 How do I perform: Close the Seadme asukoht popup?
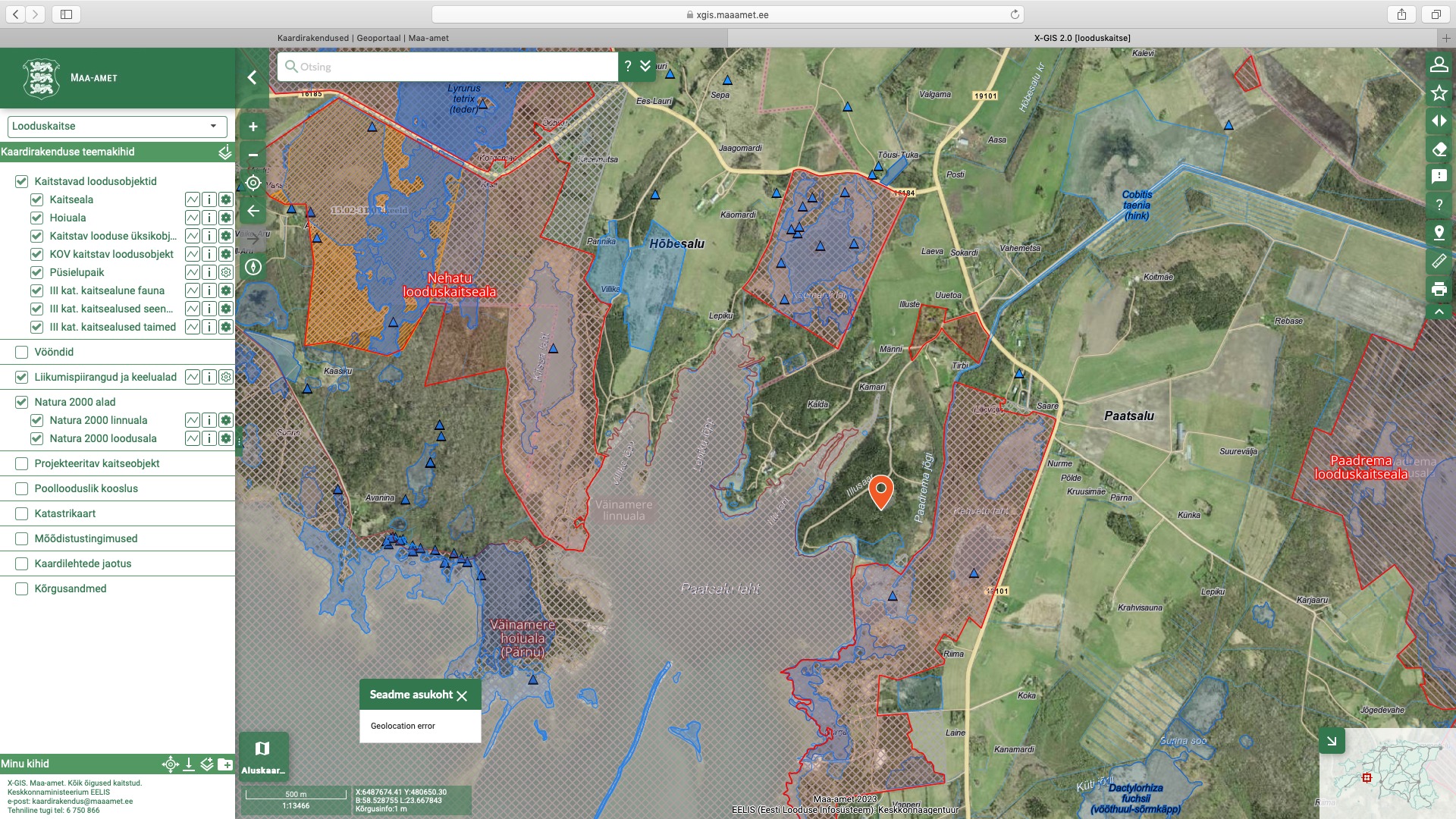tap(462, 695)
